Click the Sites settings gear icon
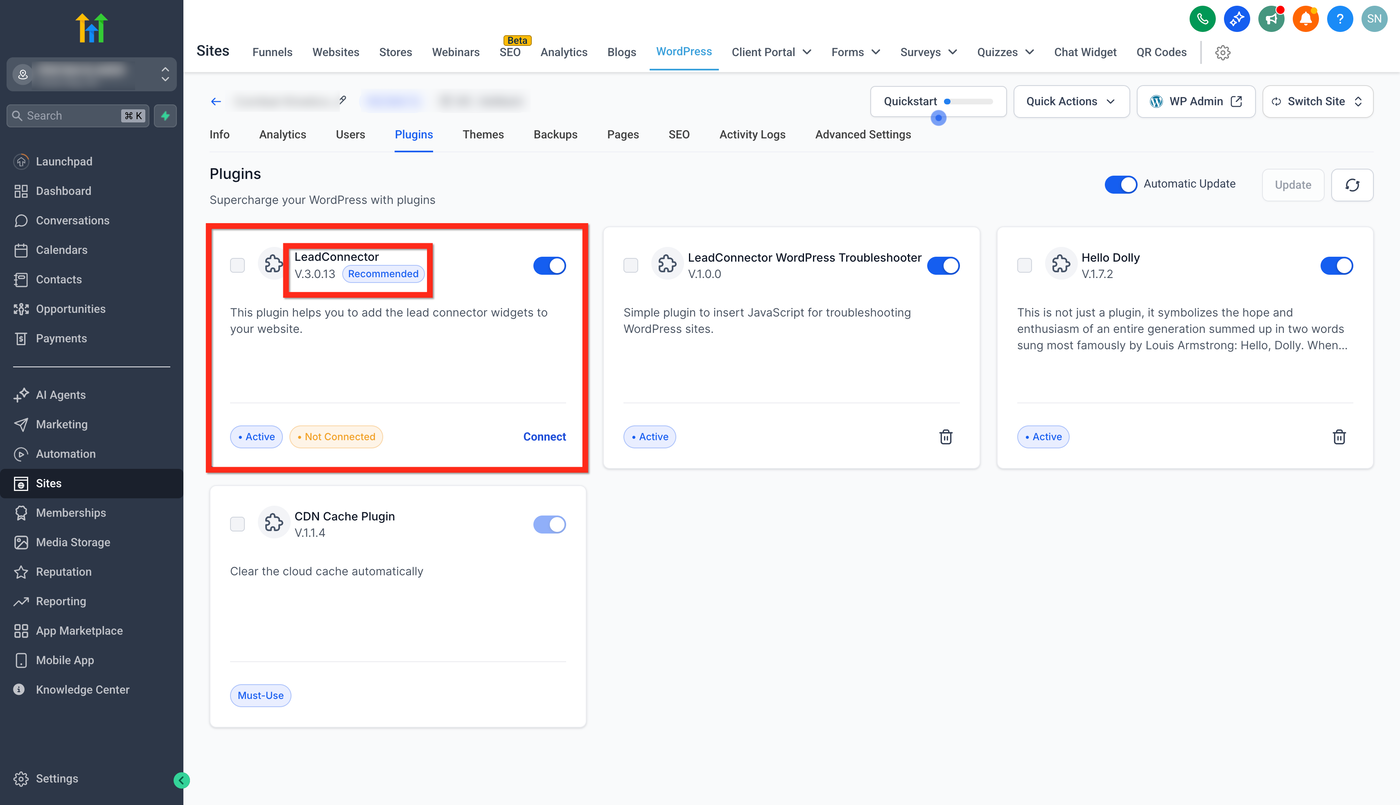Image resolution: width=1400 pixels, height=805 pixels. tap(1223, 53)
